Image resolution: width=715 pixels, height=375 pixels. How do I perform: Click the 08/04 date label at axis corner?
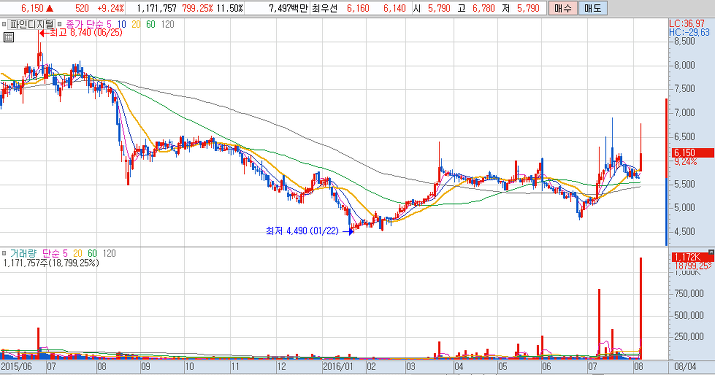tap(684, 367)
